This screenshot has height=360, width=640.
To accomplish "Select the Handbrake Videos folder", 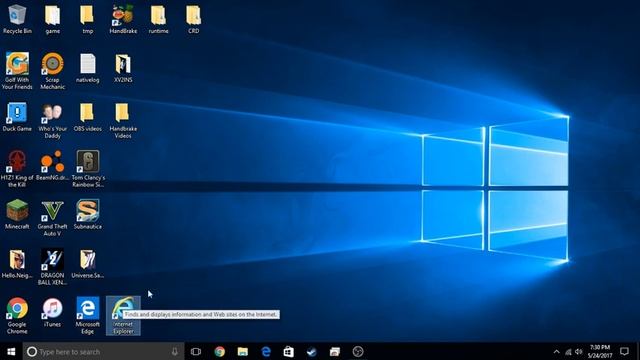I will coord(123,120).
